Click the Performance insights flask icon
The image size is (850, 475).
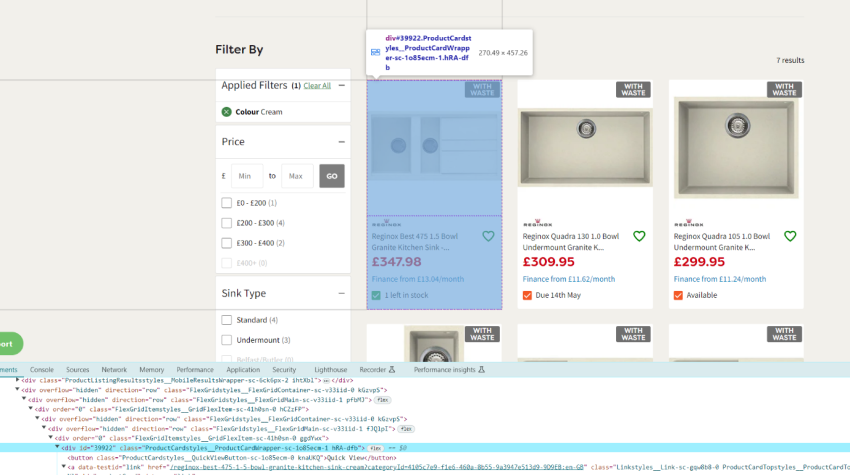(x=481, y=370)
